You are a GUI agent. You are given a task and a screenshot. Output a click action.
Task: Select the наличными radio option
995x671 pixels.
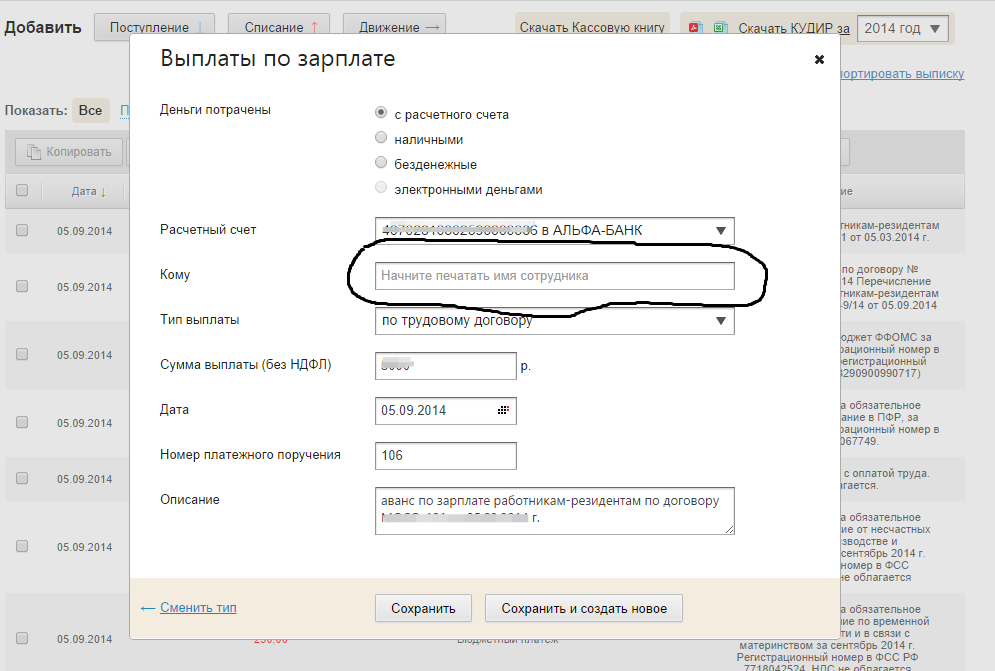point(380,139)
